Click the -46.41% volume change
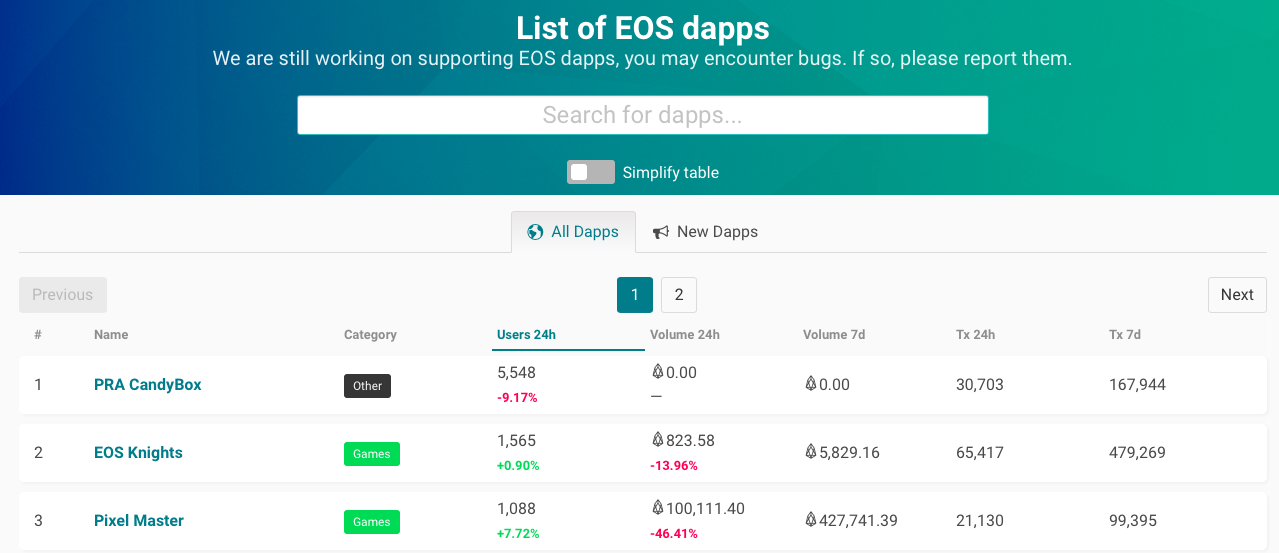The image size is (1279, 553). [674, 534]
